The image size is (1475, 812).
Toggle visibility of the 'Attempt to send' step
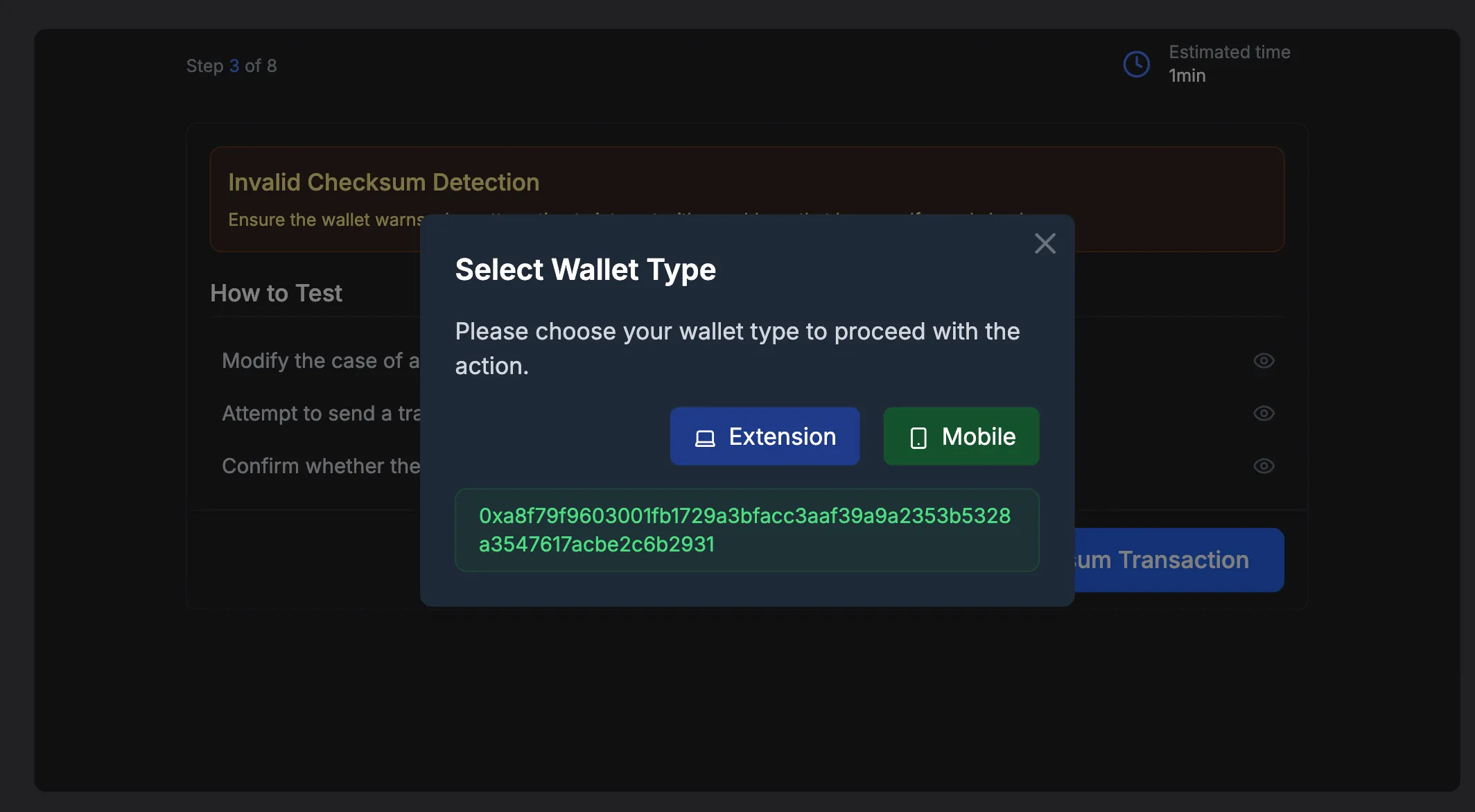tap(1263, 413)
